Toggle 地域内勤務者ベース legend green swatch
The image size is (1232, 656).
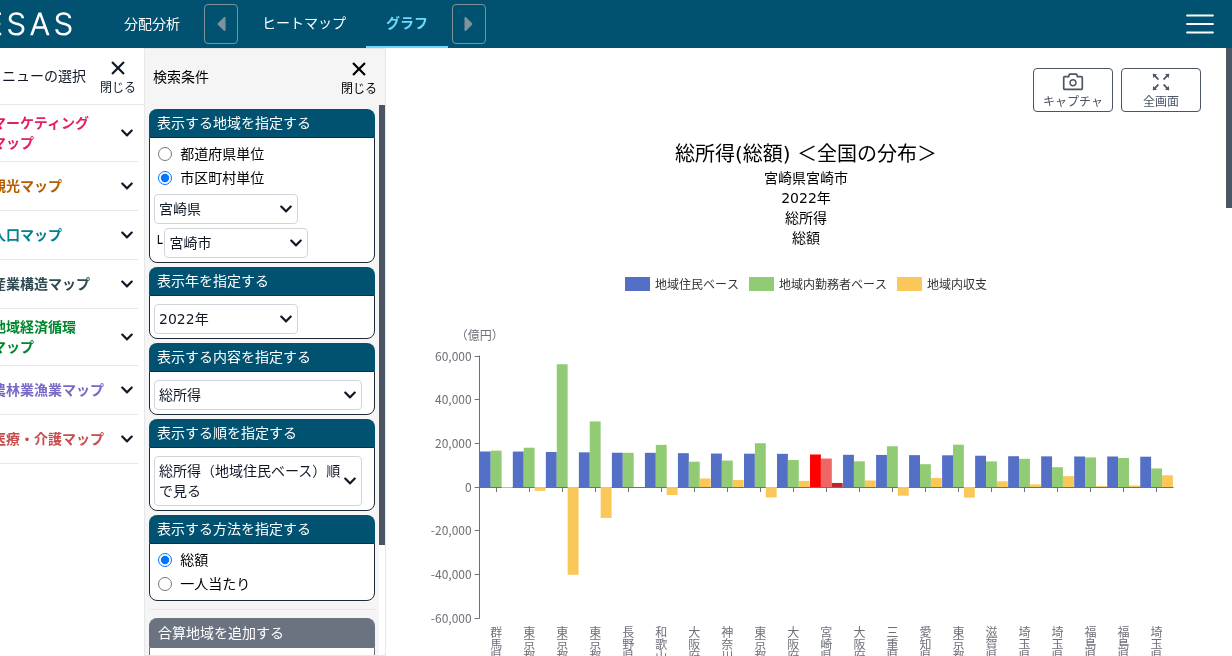pyautogui.click(x=761, y=284)
